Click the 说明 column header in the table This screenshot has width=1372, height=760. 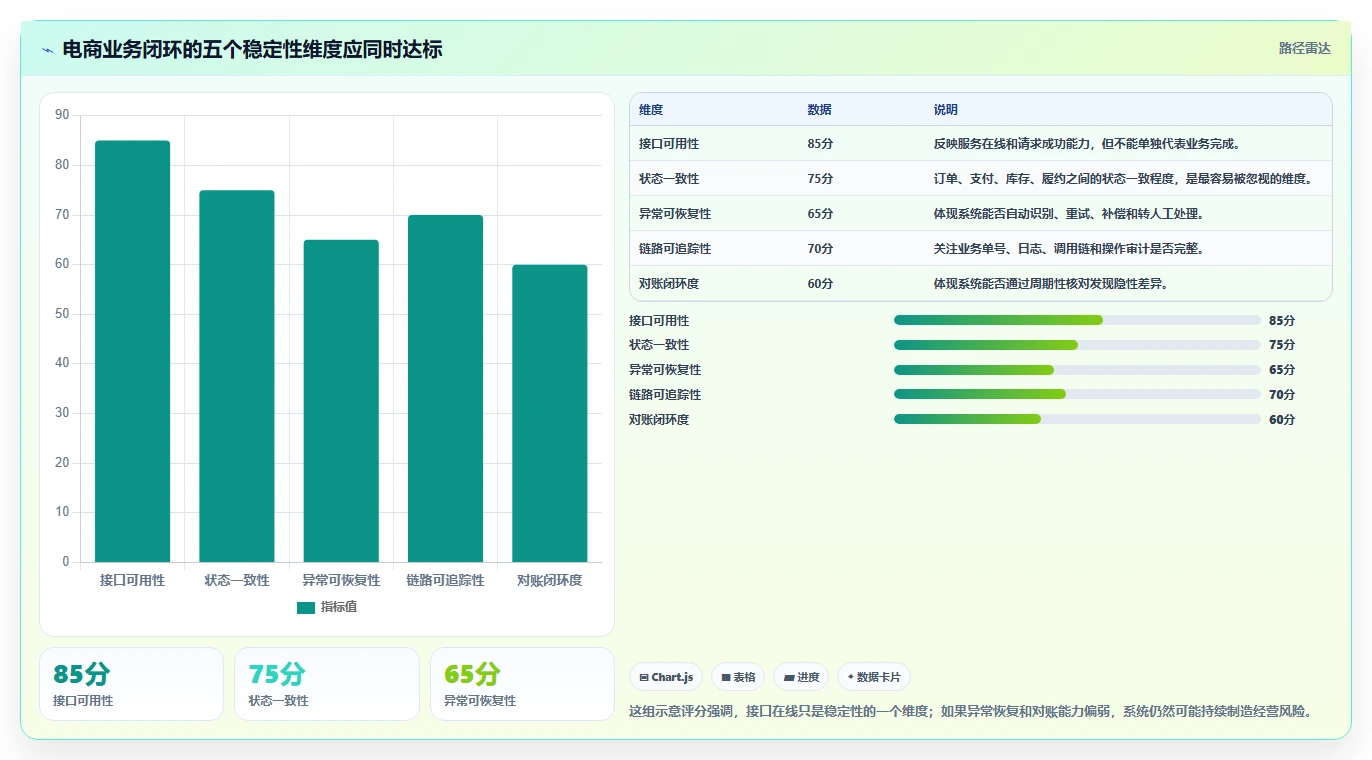click(x=946, y=110)
